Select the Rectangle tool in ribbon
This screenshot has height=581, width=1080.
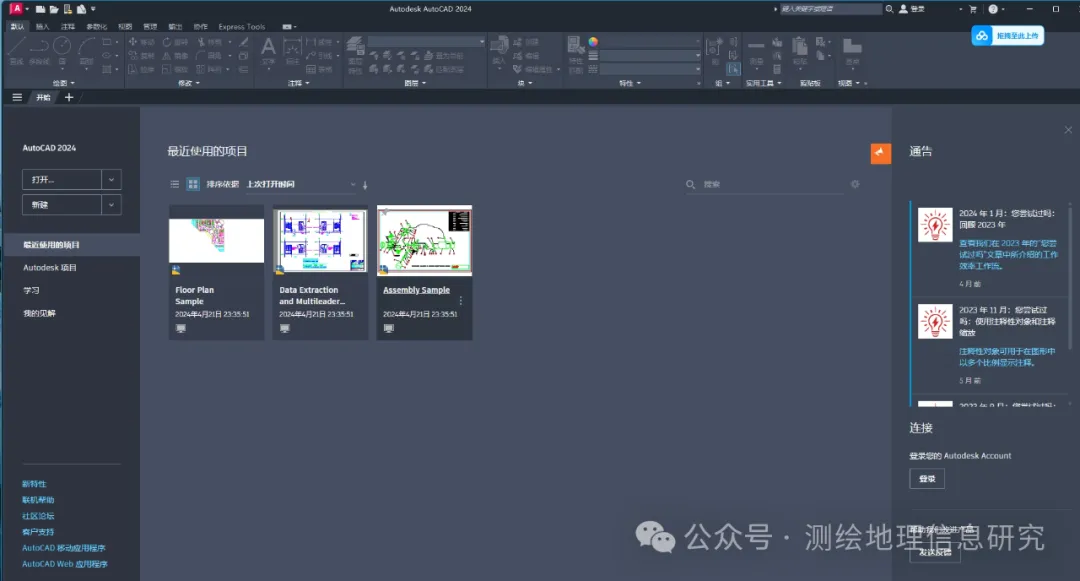(107, 42)
